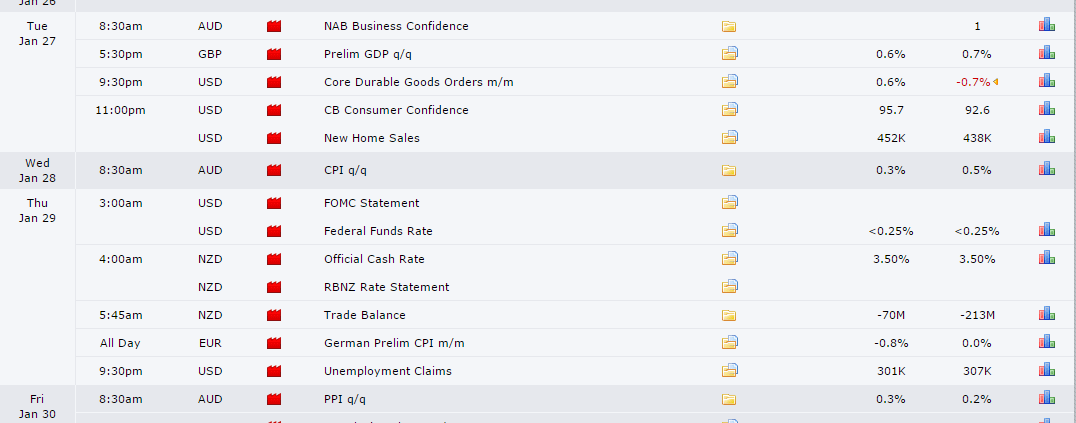Click red impact icon for Unemployment Claims
Screen dimensions: 1076x423
point(274,371)
